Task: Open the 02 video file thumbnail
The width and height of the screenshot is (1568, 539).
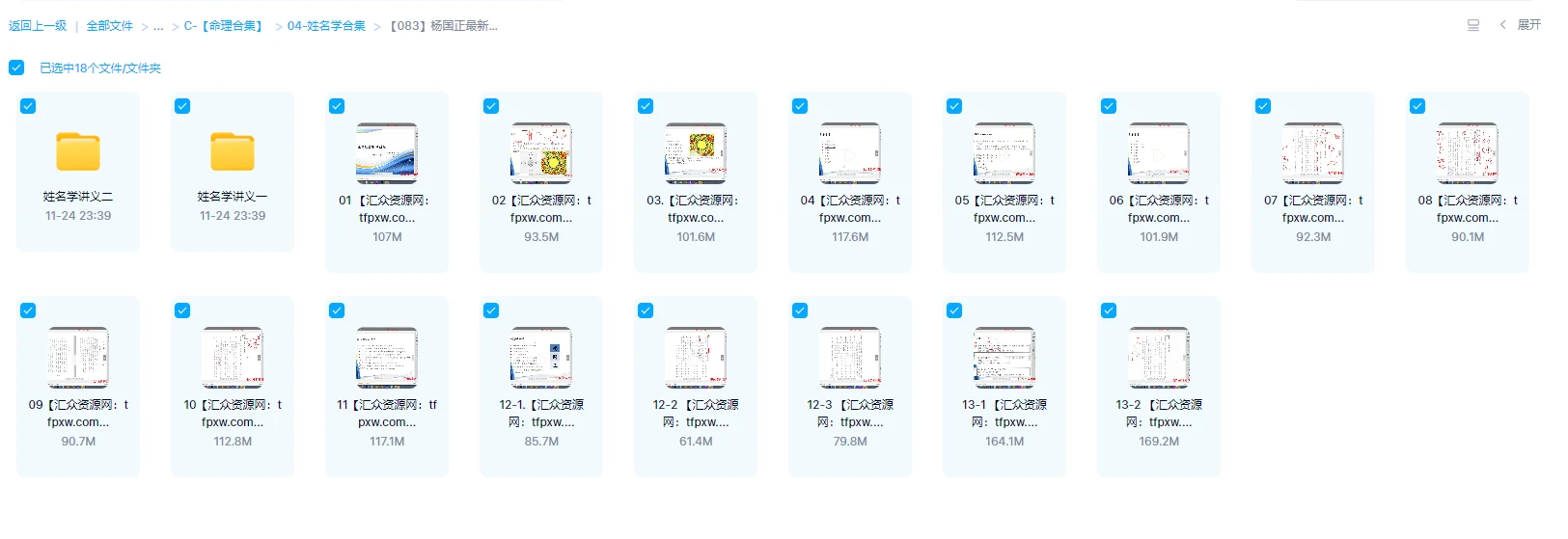Action: (x=541, y=153)
